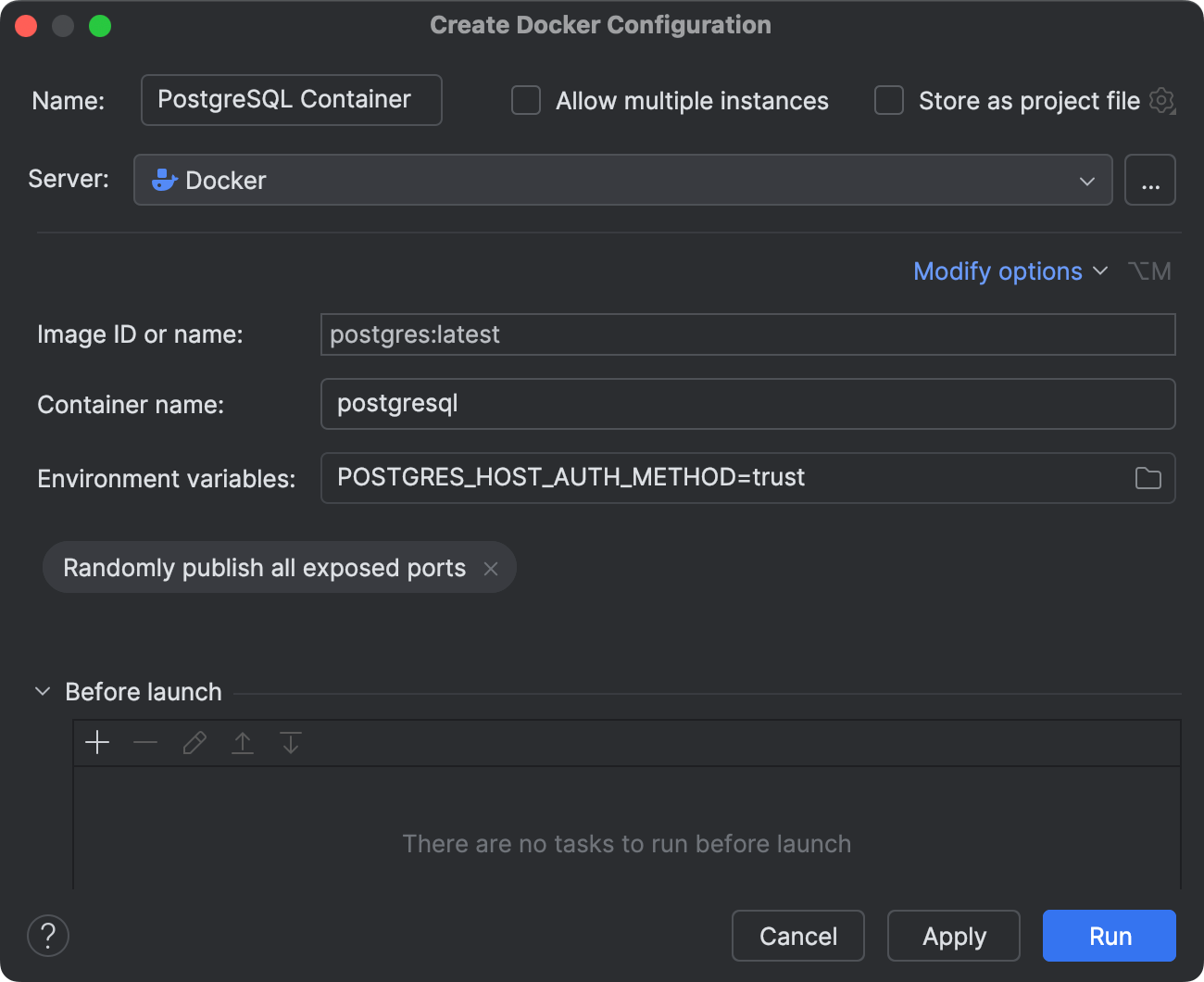Open the Server dropdown
This screenshot has width=1204, height=982.
(1086, 181)
